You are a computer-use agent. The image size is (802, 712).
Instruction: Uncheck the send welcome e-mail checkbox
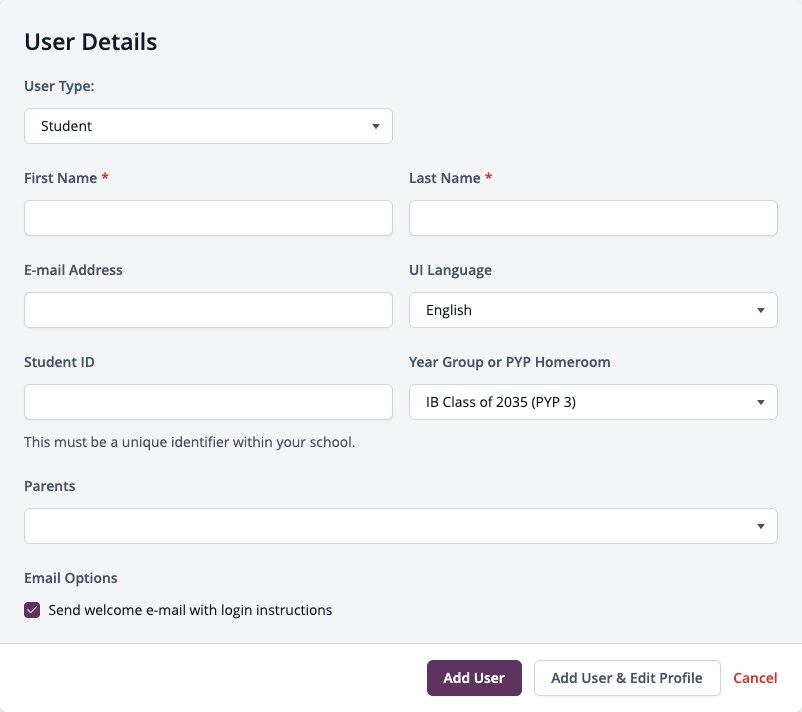[32, 610]
